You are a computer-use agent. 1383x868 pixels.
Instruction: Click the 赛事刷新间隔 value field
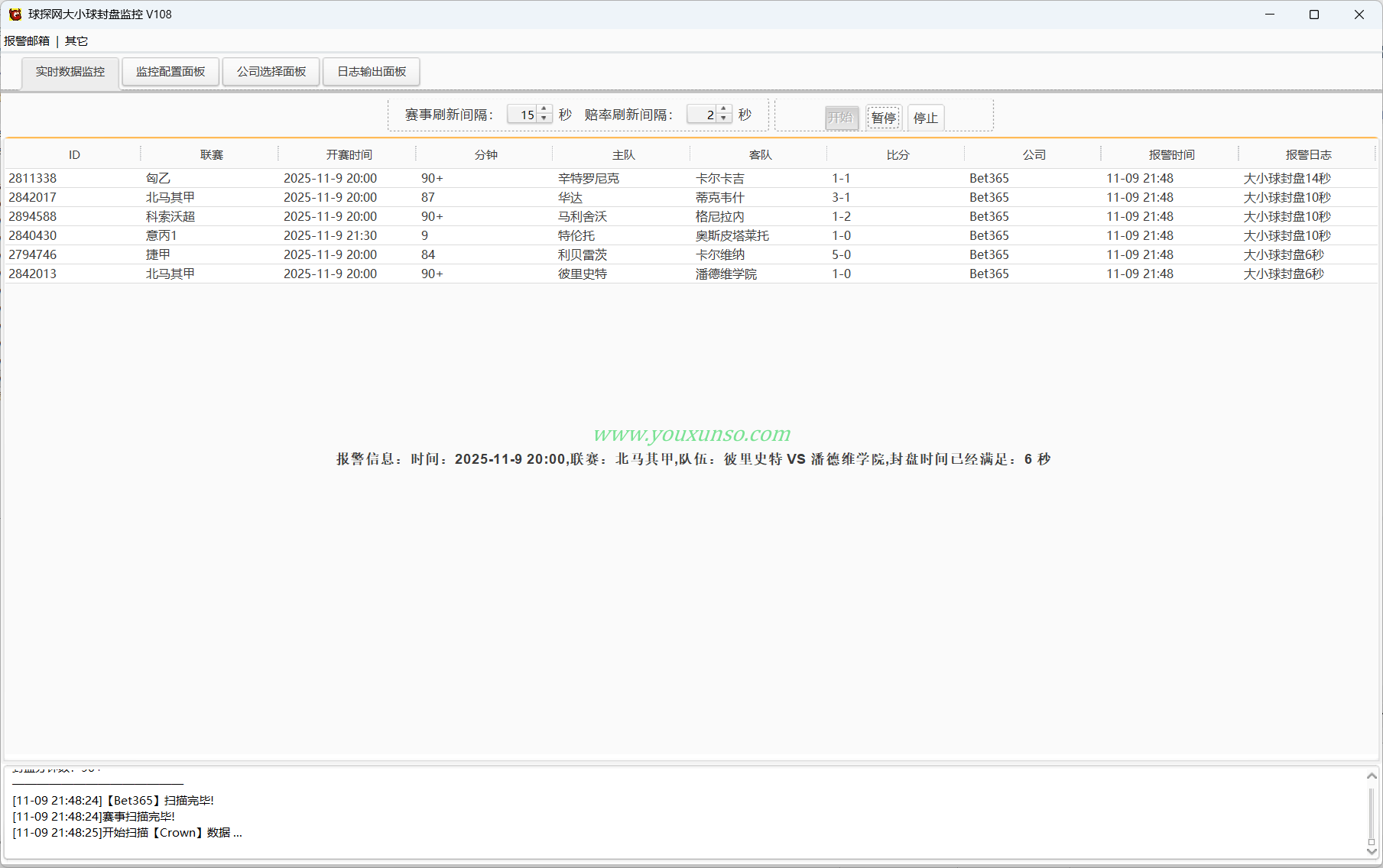click(523, 115)
